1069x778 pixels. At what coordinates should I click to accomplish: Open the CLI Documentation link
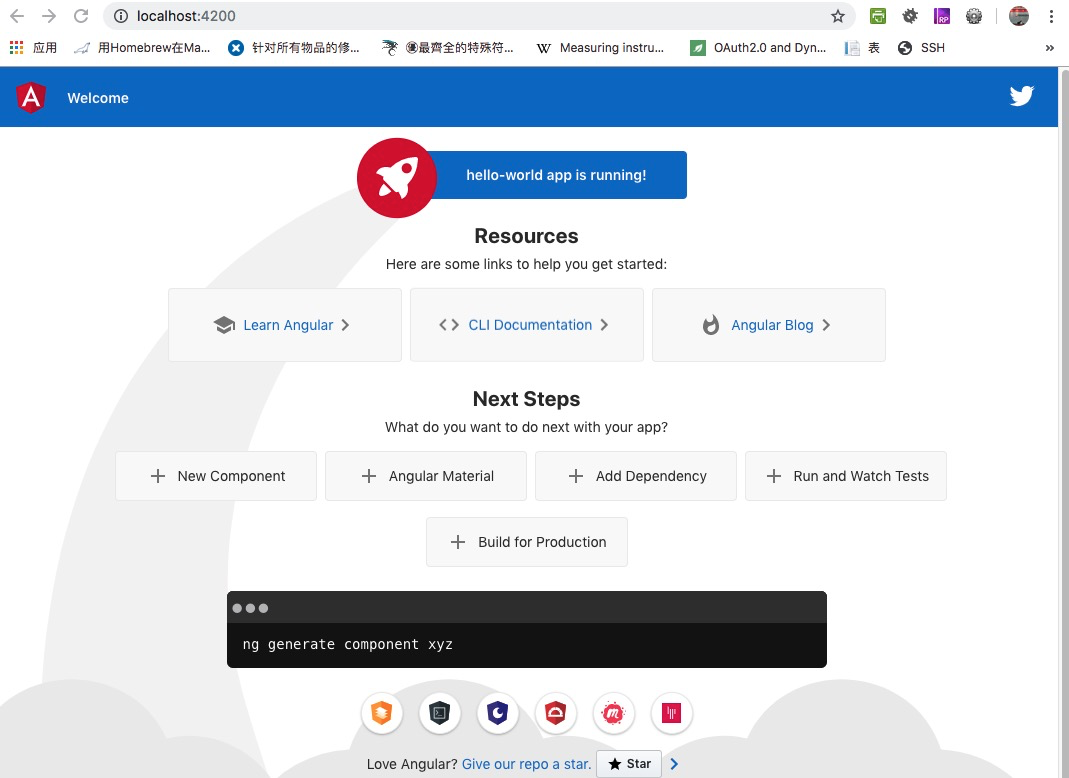527,325
